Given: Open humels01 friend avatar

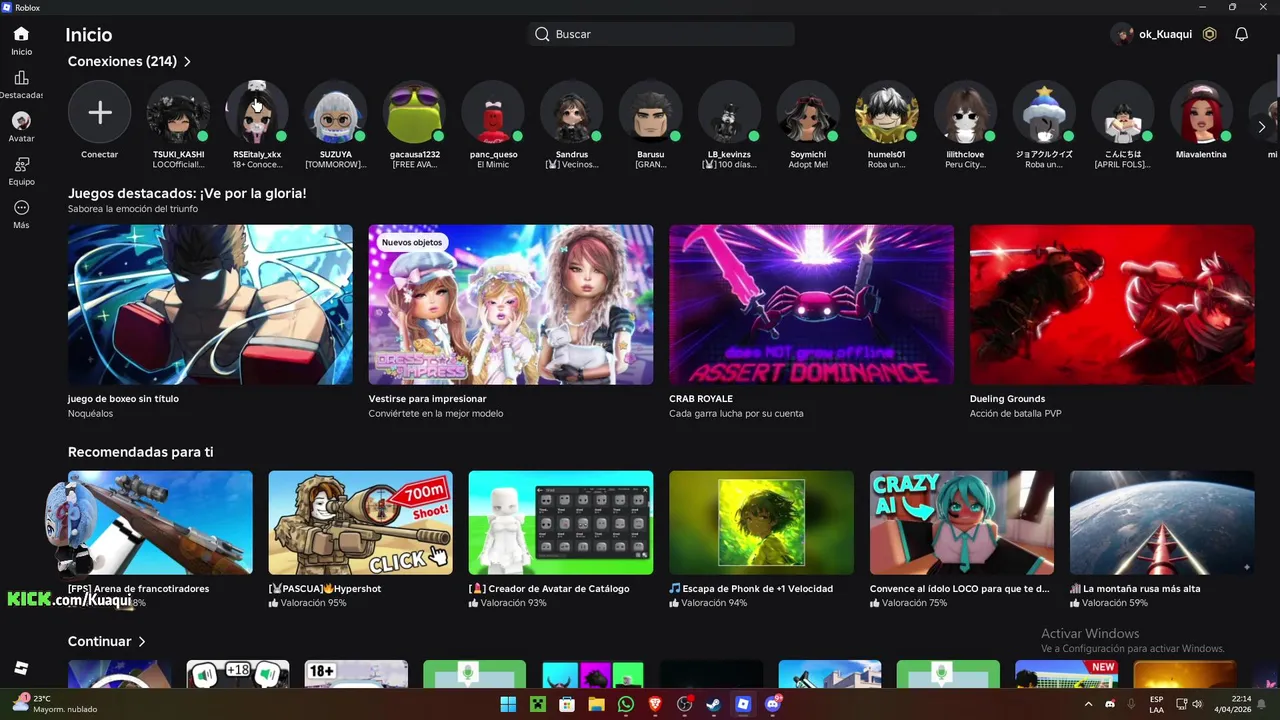Looking at the screenshot, I should tap(887, 112).
